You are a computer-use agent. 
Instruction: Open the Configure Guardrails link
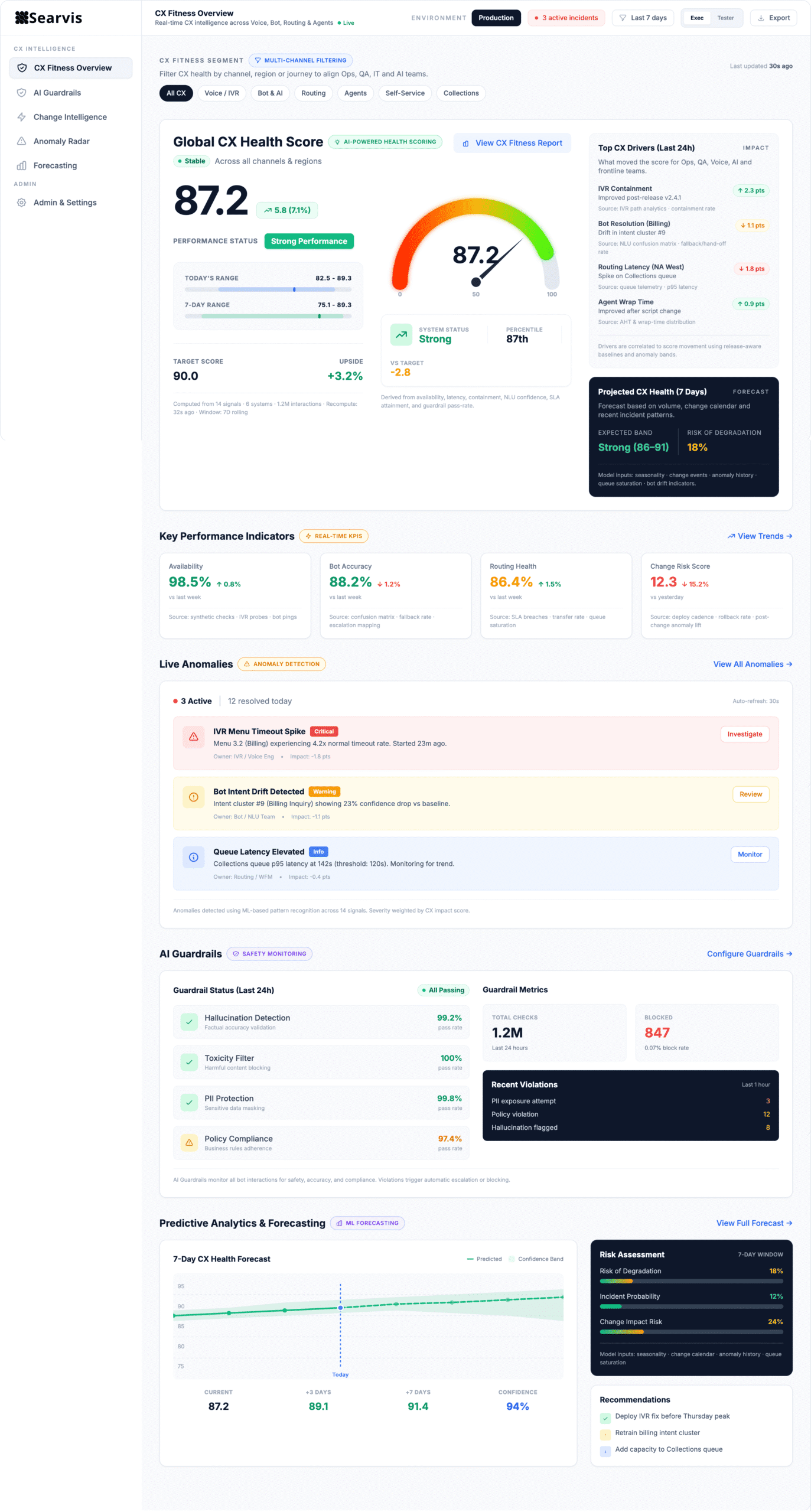click(750, 954)
